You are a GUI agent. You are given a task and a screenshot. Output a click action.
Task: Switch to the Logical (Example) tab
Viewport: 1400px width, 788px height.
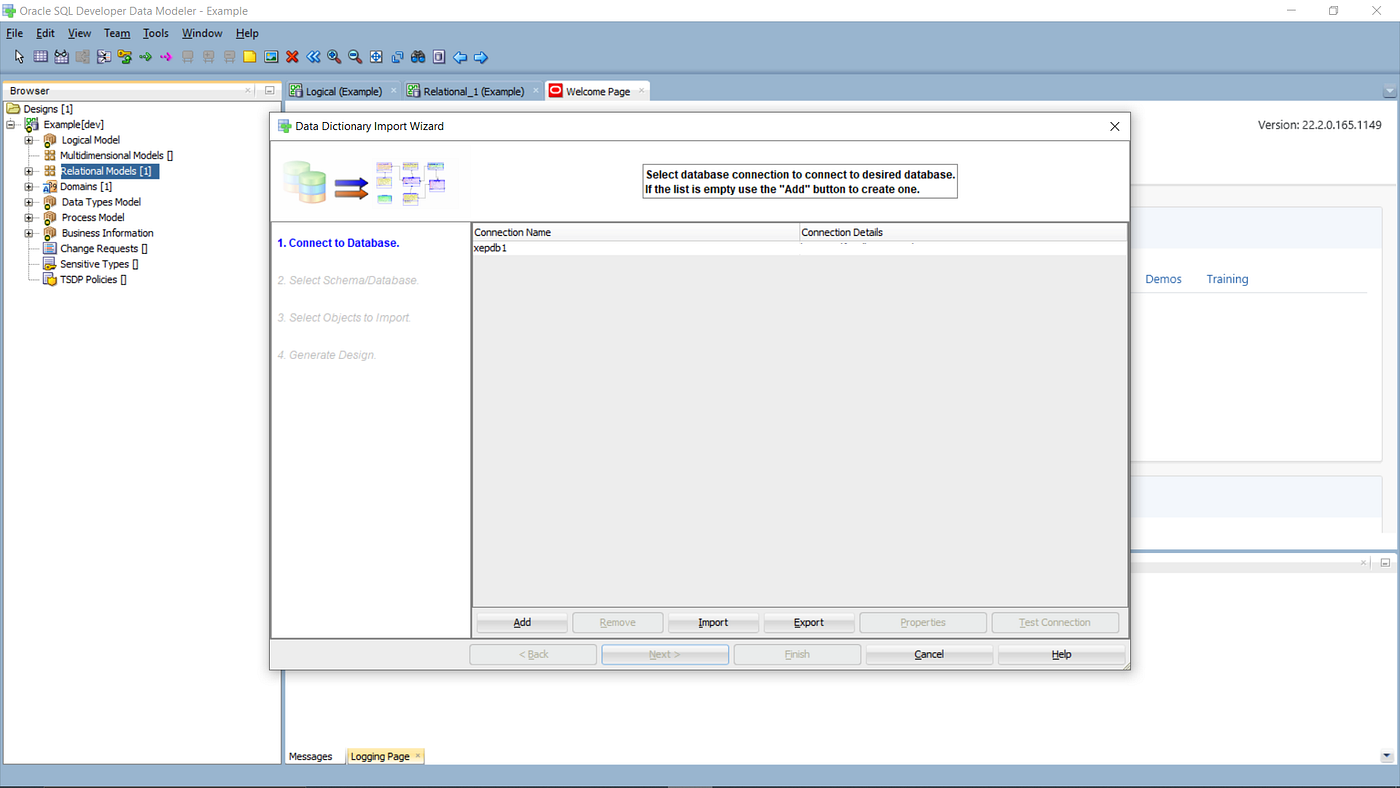coord(342,91)
